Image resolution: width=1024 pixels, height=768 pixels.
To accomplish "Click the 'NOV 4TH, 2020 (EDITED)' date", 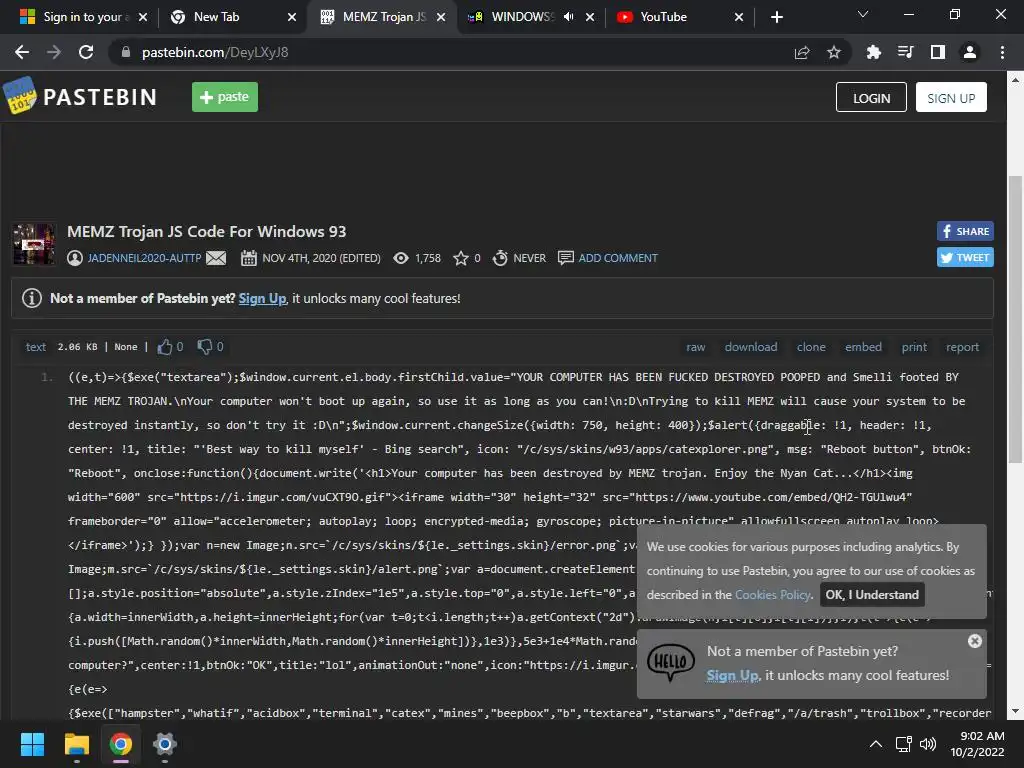I will click(x=321, y=258).
